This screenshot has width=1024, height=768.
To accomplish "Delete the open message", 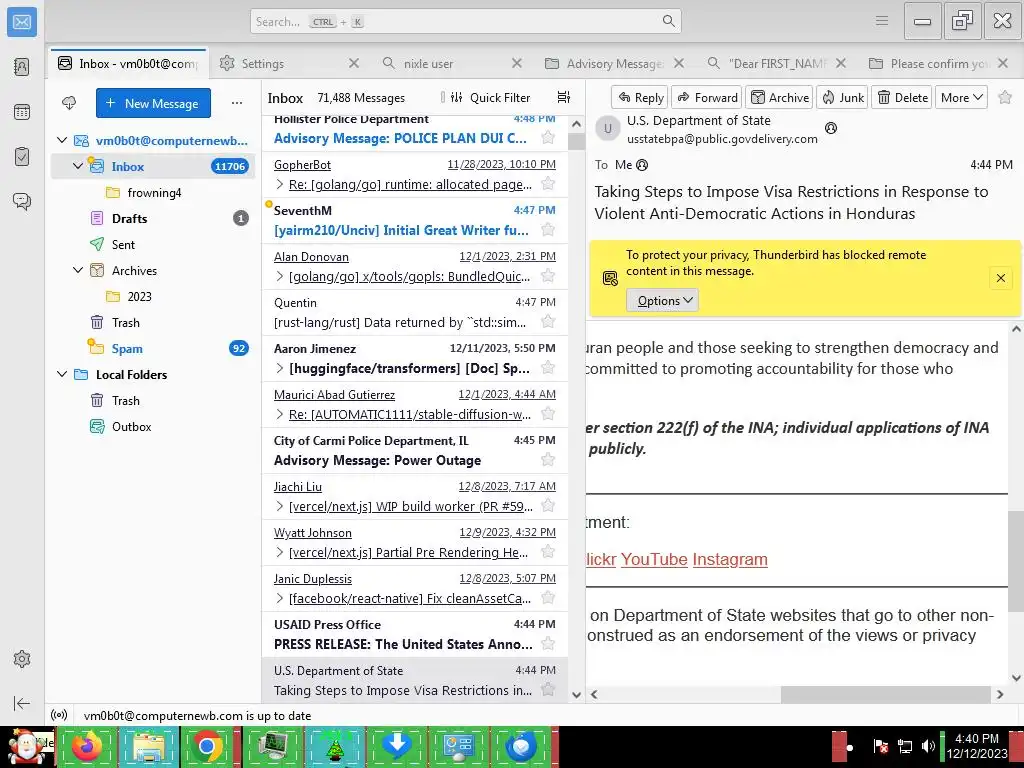I will [902, 97].
